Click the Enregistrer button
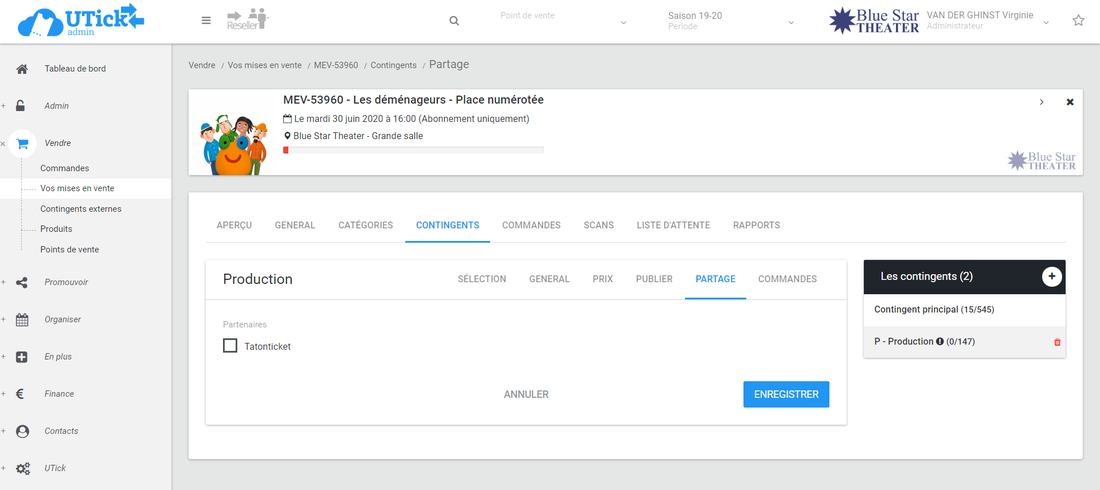The width and height of the screenshot is (1100, 490). (x=786, y=394)
